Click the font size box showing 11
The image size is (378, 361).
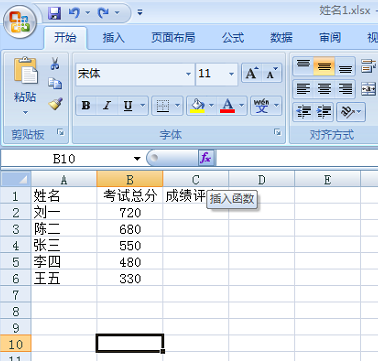[x=211, y=74]
